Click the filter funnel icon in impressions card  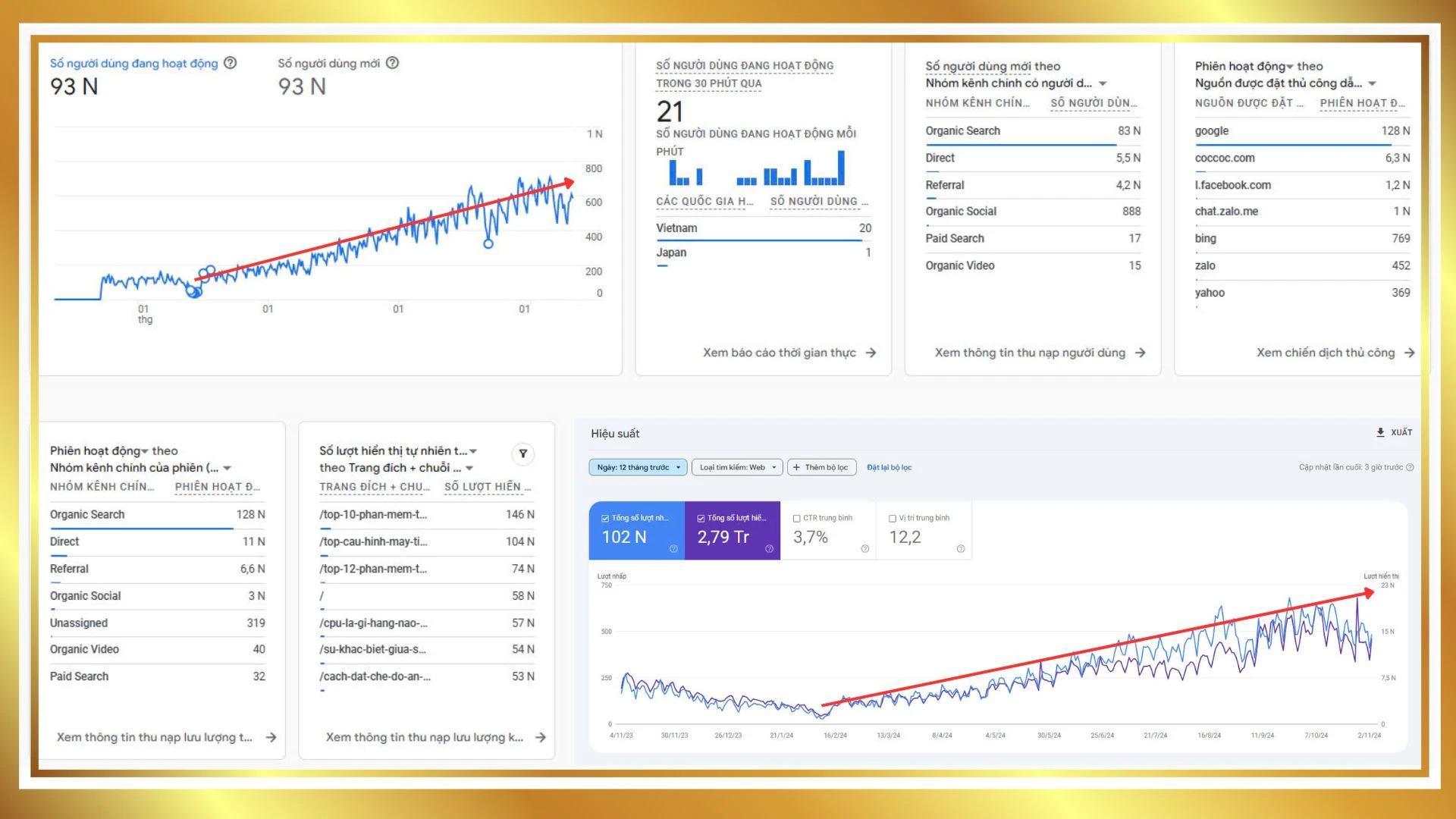tap(522, 453)
